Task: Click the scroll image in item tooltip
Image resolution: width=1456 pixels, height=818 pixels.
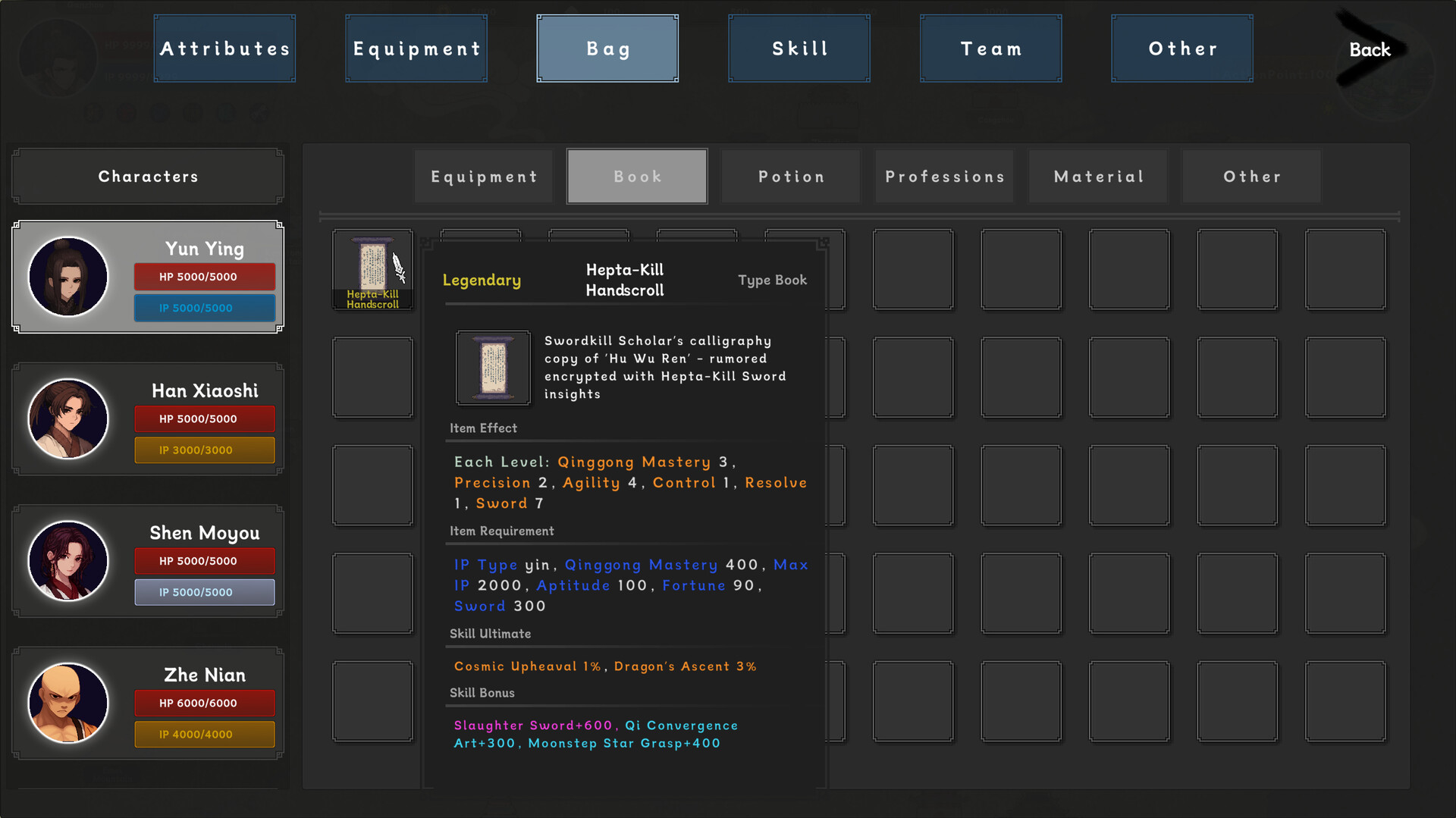Action: coord(493,368)
